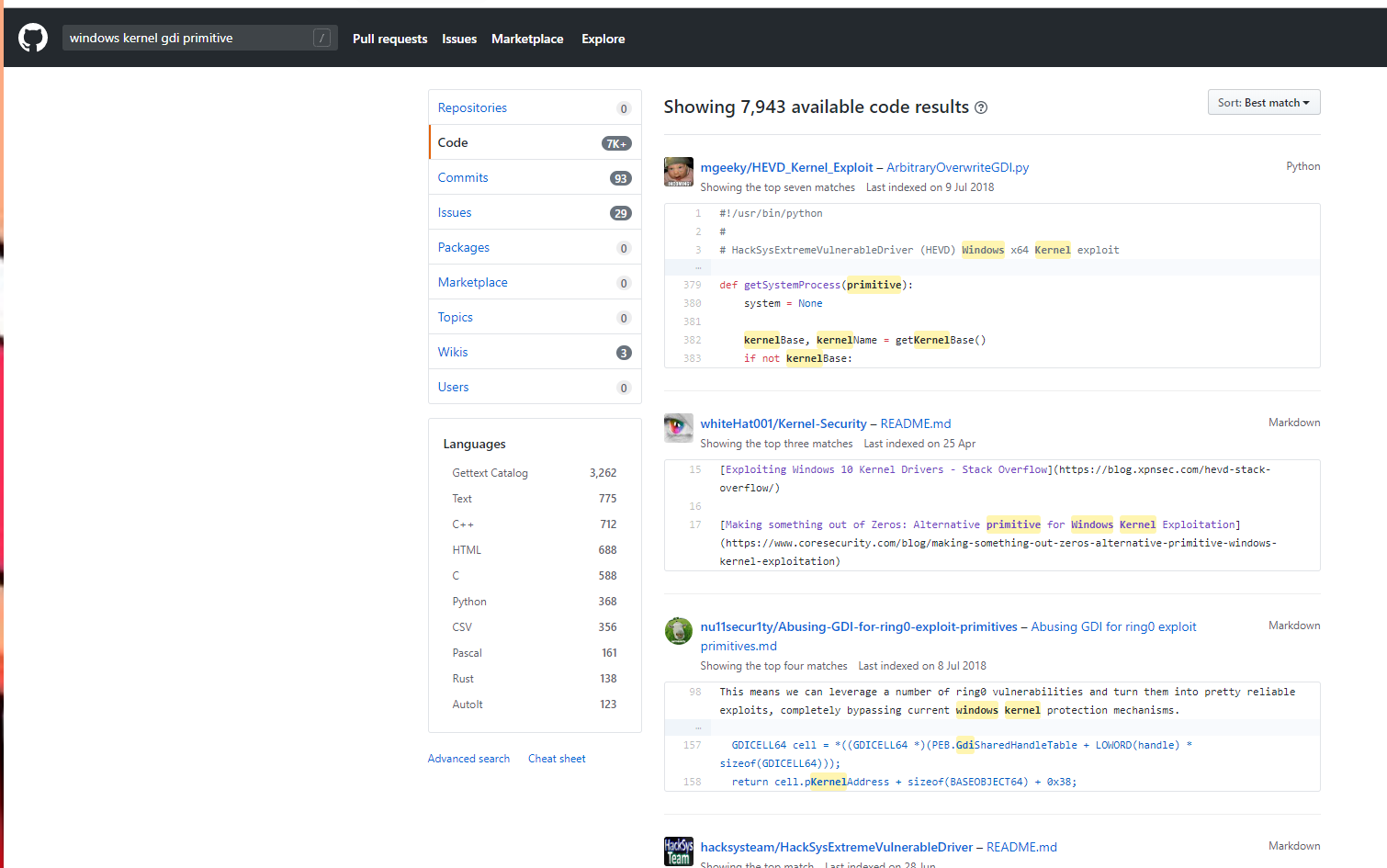Screen dimensions: 1387x868
Task: Open Pull requests in top navigation
Action: point(389,39)
